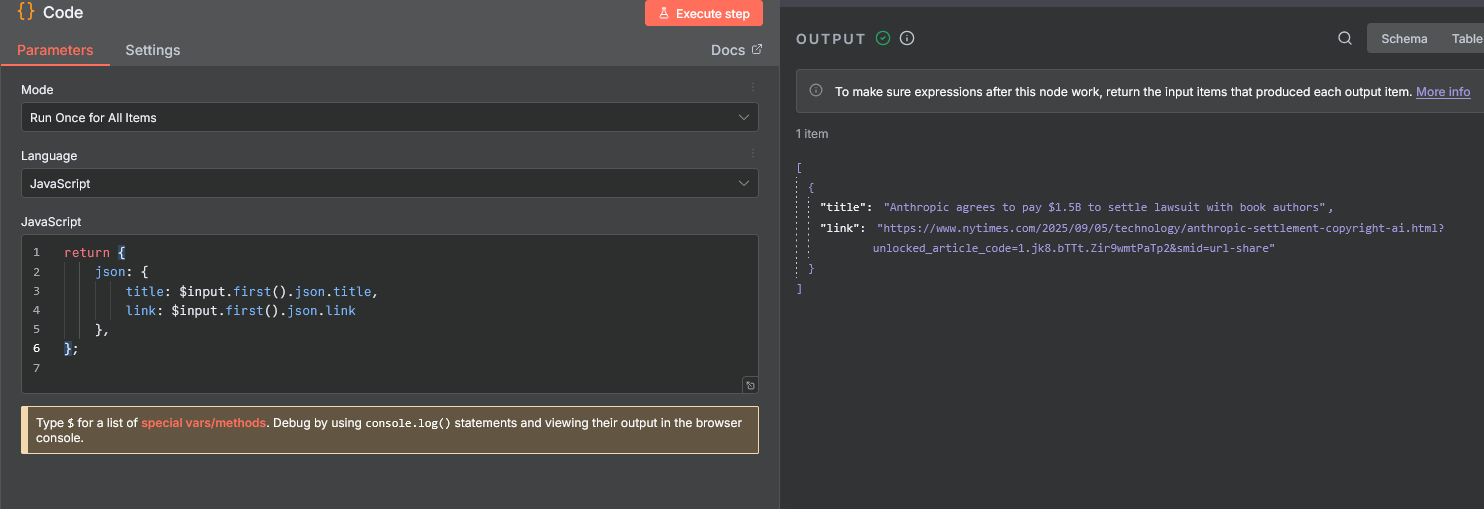1484x509 pixels.
Task: Click the info icon next to OUTPUT
Action: tap(907, 39)
